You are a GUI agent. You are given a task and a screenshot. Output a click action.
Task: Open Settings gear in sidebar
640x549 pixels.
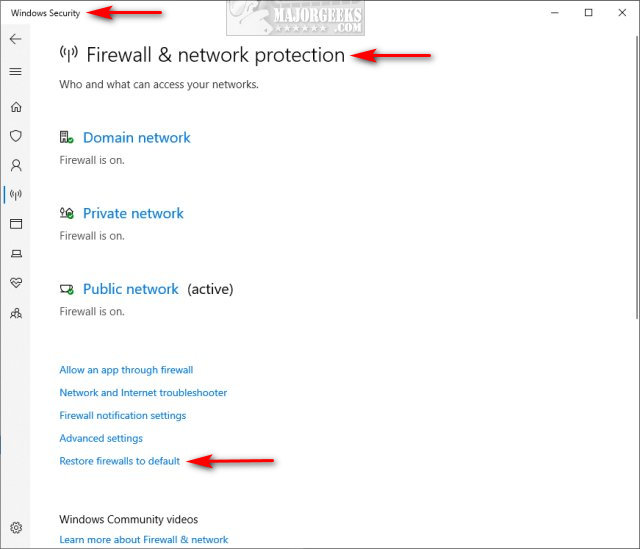point(16,528)
